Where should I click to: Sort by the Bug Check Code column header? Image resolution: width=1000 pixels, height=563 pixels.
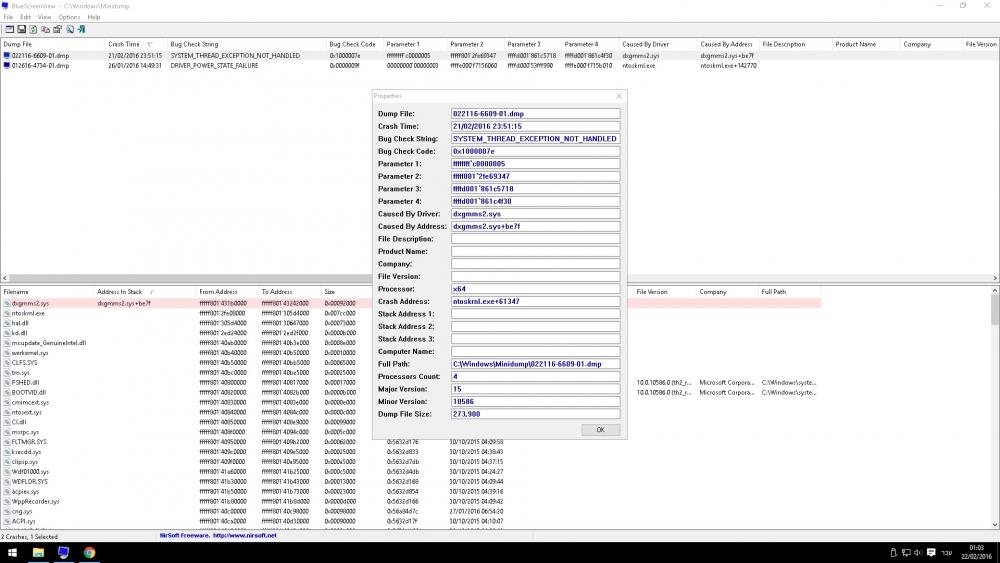tap(354, 44)
